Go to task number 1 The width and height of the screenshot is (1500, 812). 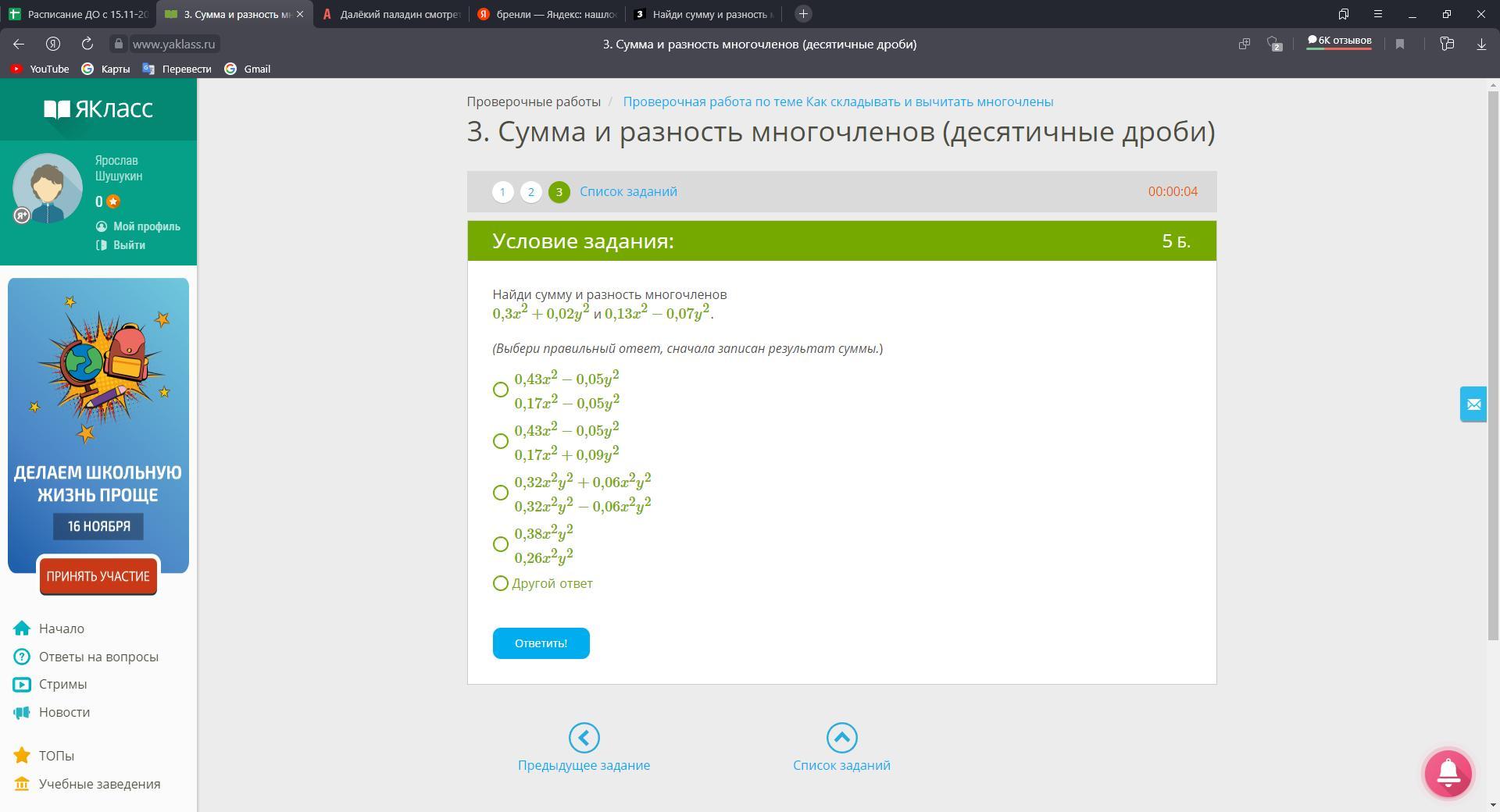(x=502, y=192)
